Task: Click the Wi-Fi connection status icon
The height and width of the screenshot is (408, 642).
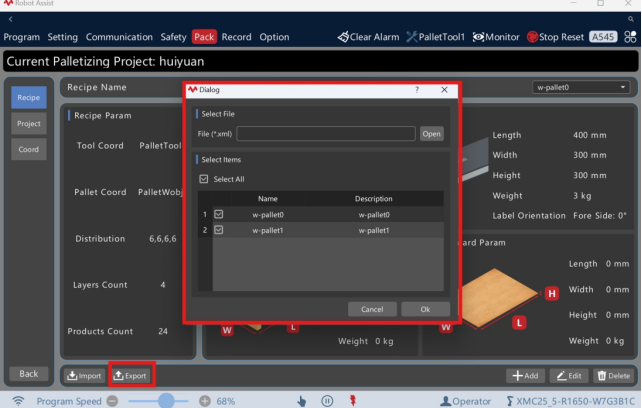Action: [x=18, y=401]
